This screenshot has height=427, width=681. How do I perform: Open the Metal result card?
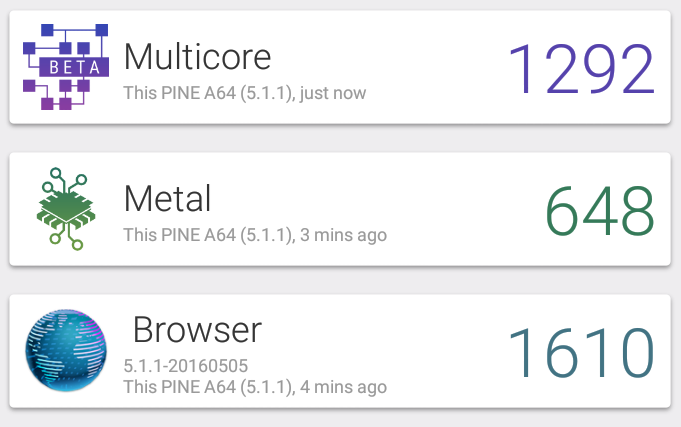(340, 209)
